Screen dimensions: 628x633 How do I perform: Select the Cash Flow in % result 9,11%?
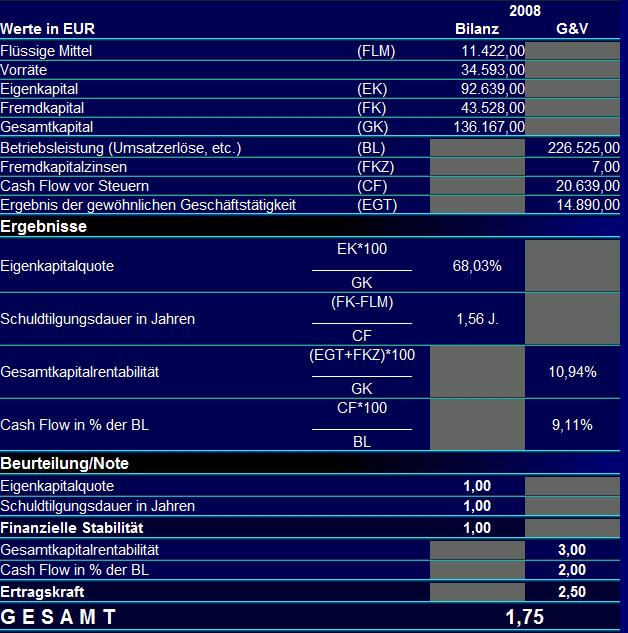(572, 425)
